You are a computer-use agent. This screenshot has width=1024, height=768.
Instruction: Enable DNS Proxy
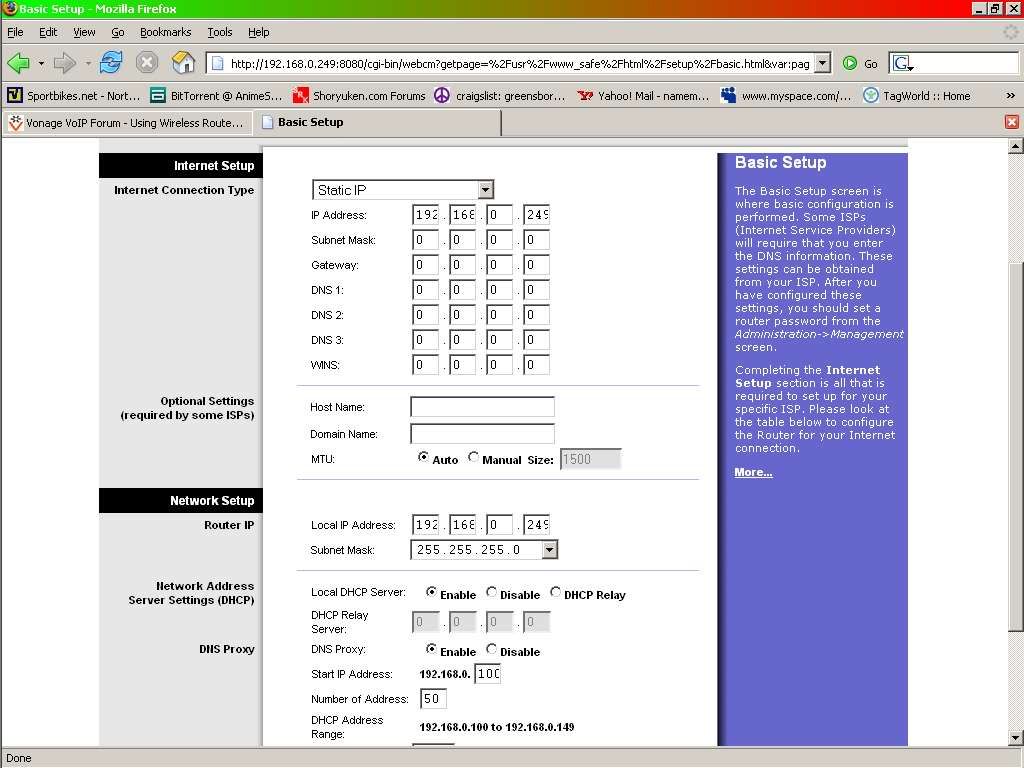[x=431, y=649]
